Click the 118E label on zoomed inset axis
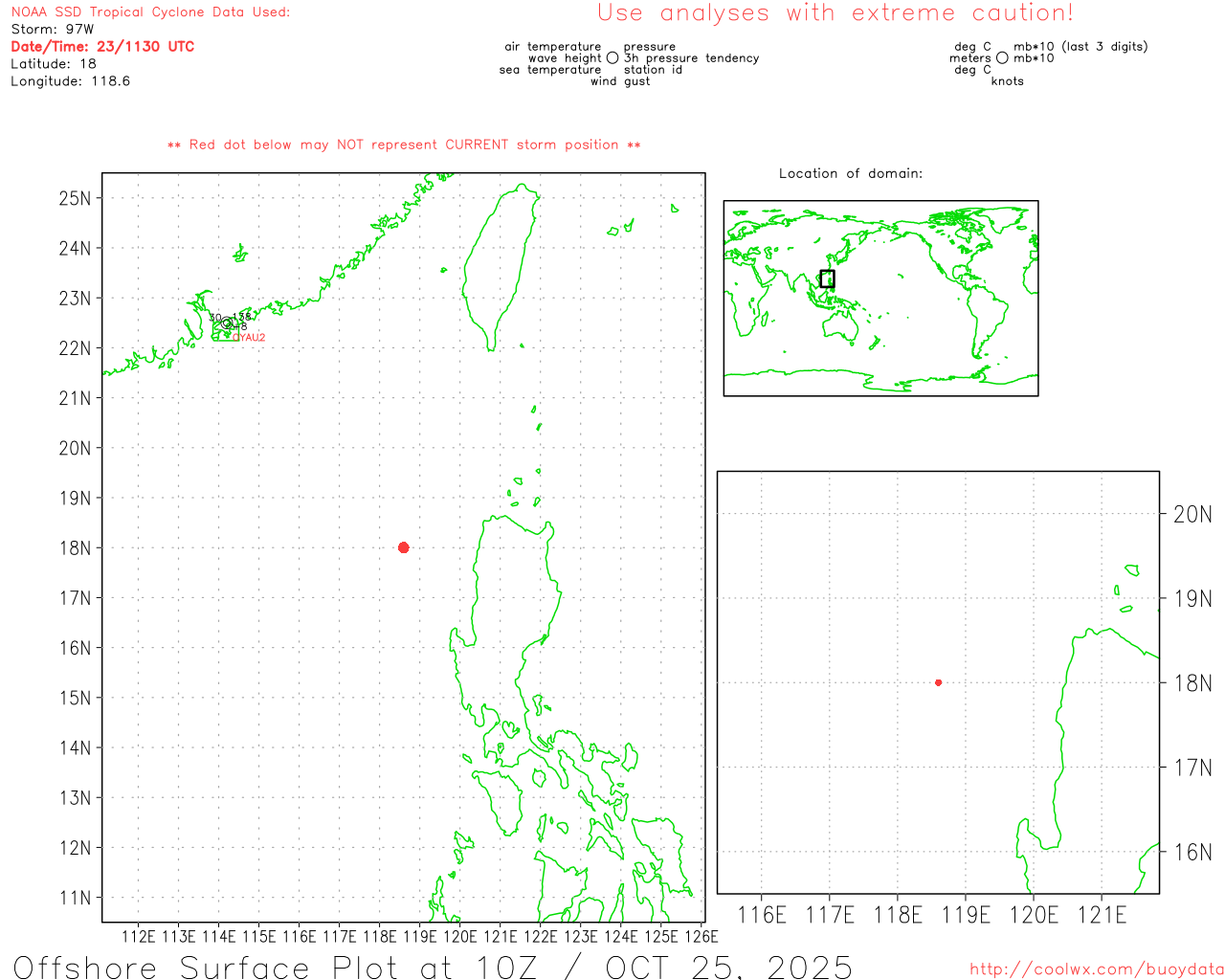This screenshot has height=980, width=1225. (898, 916)
